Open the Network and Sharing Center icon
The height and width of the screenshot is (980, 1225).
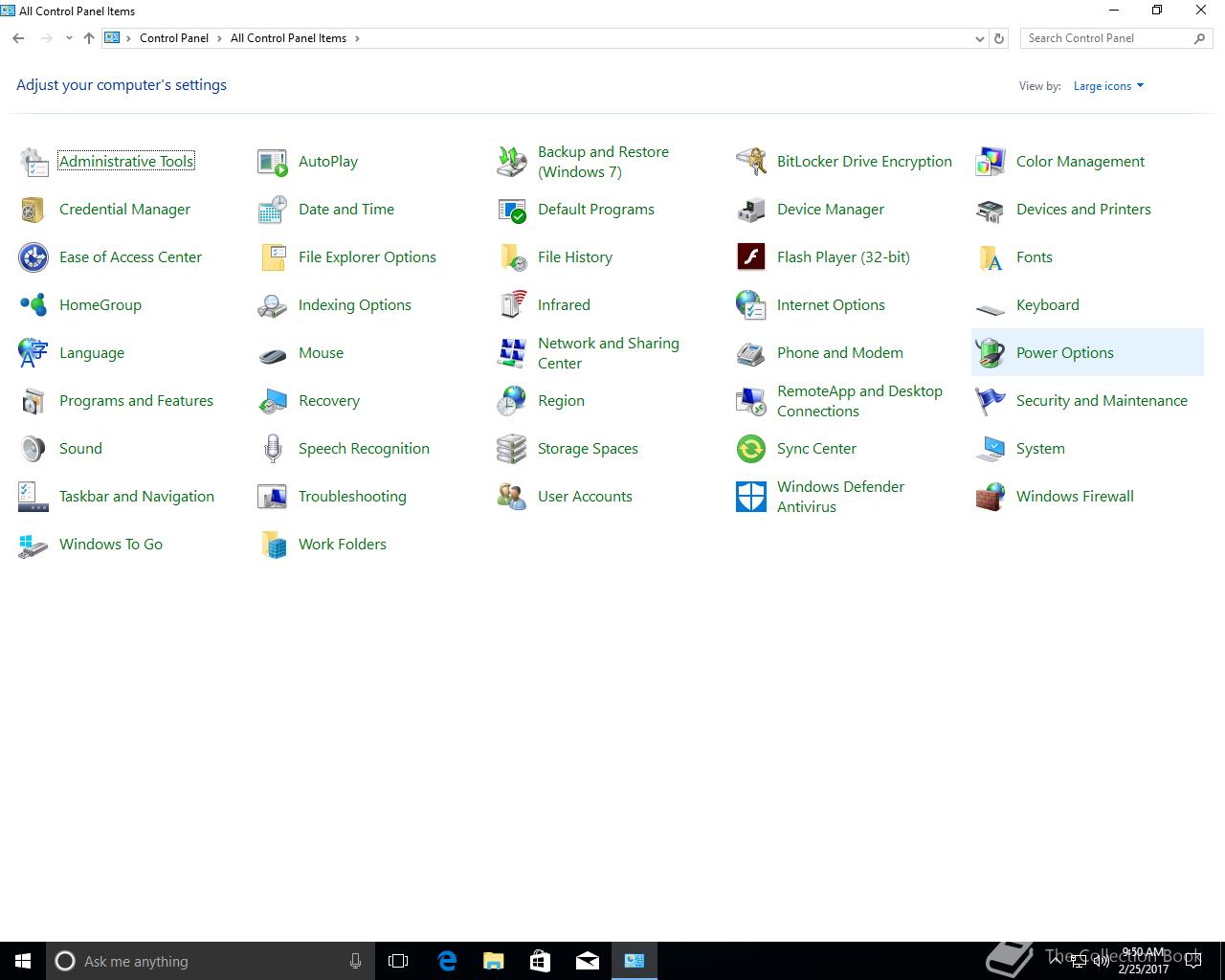click(512, 353)
